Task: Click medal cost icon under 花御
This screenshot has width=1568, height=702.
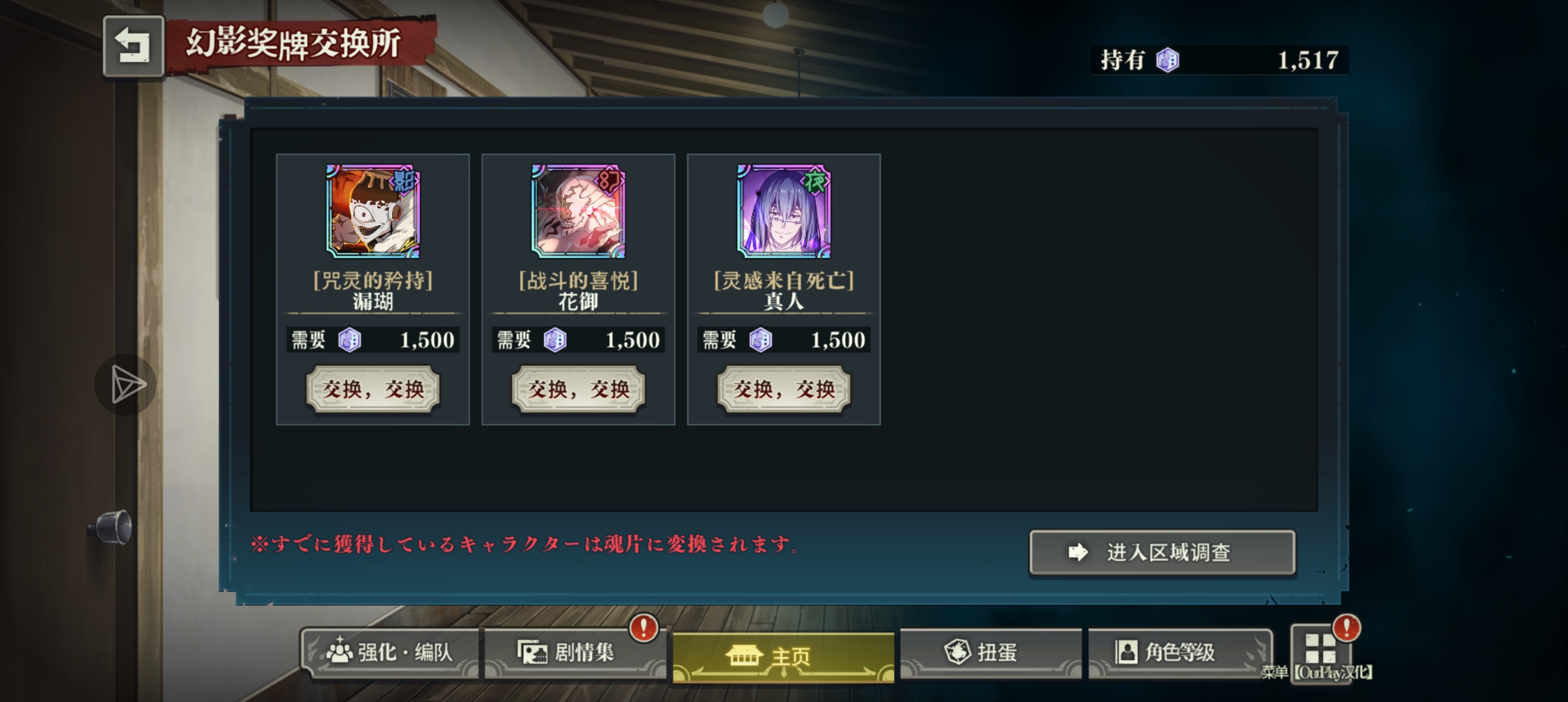Action: tap(555, 340)
